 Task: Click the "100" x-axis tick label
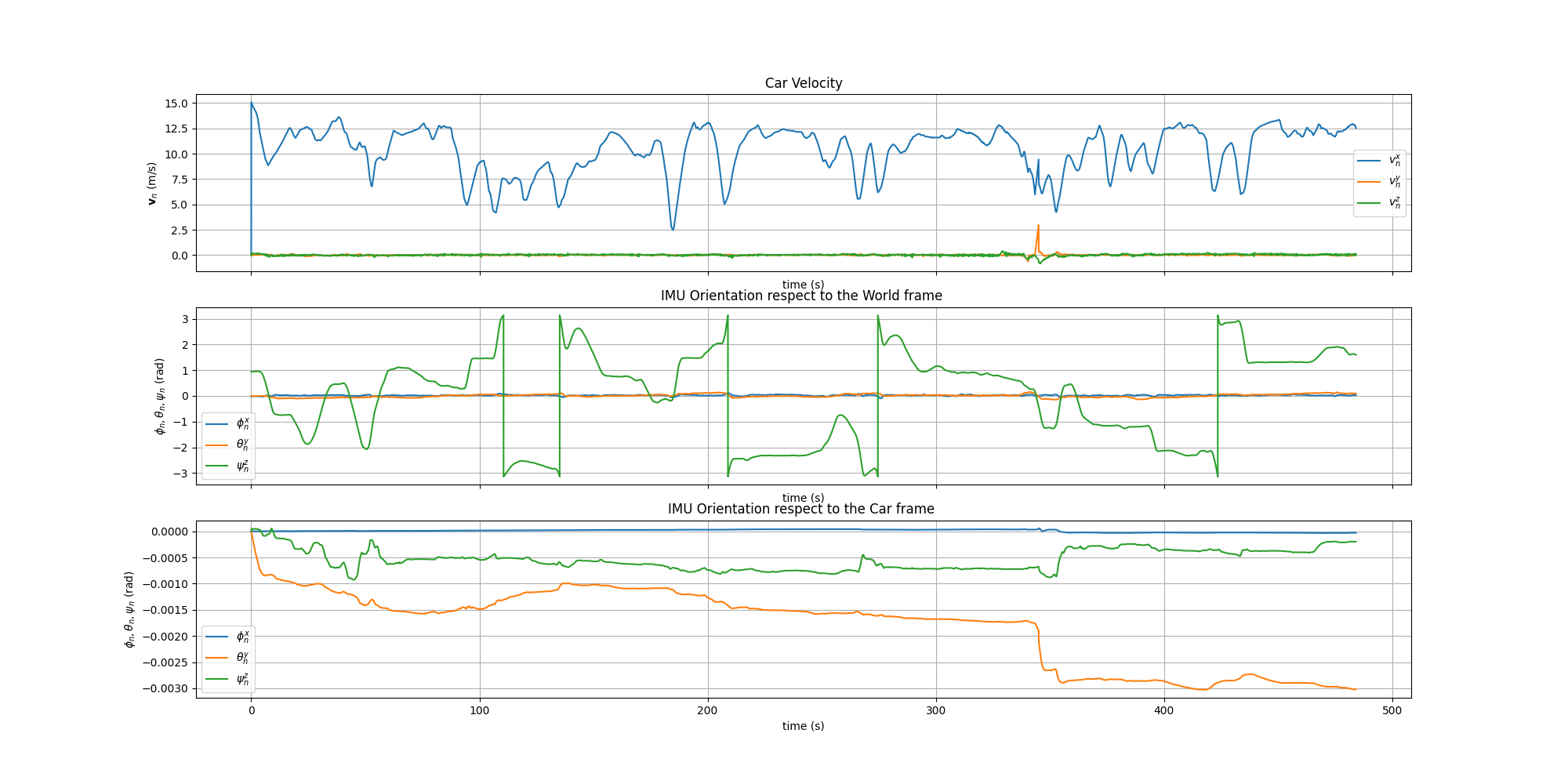(479, 710)
